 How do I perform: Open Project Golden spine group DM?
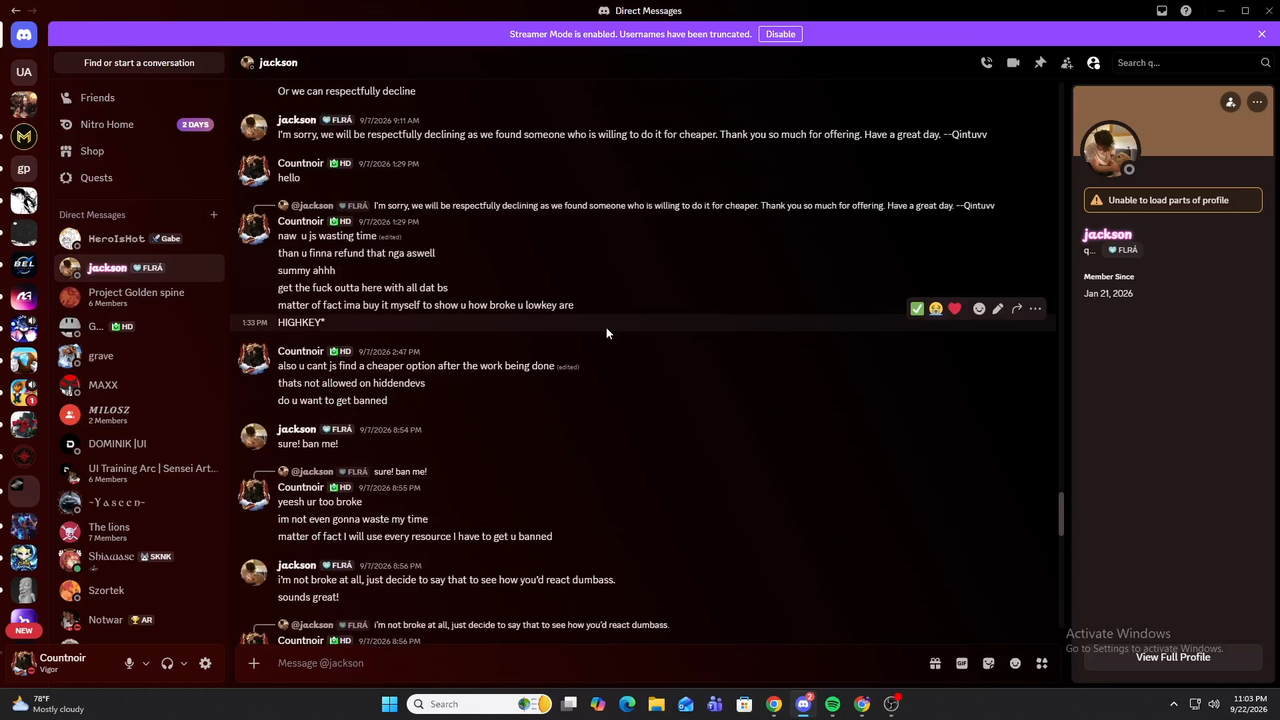tap(139, 297)
